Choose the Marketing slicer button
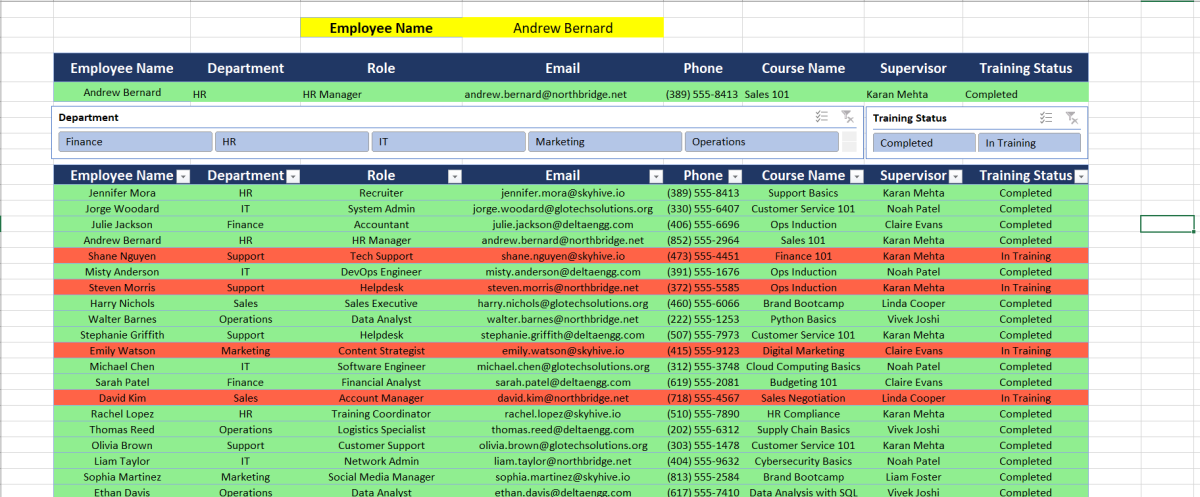This screenshot has height=497, width=1200. point(605,142)
